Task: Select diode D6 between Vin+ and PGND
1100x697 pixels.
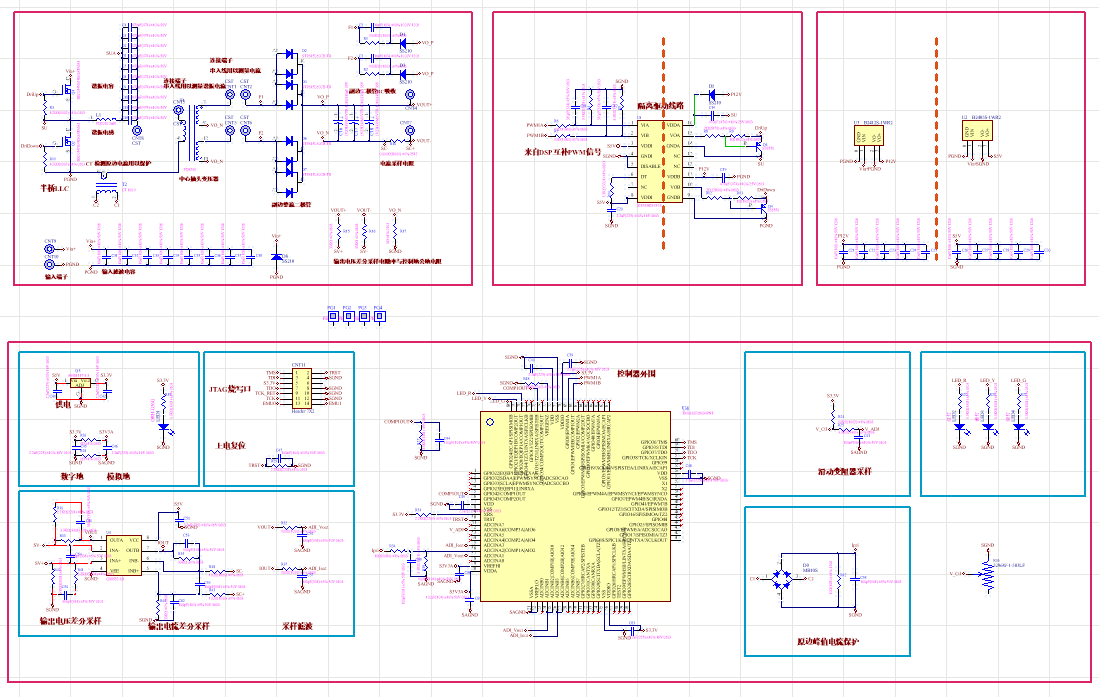Action: tap(276, 257)
